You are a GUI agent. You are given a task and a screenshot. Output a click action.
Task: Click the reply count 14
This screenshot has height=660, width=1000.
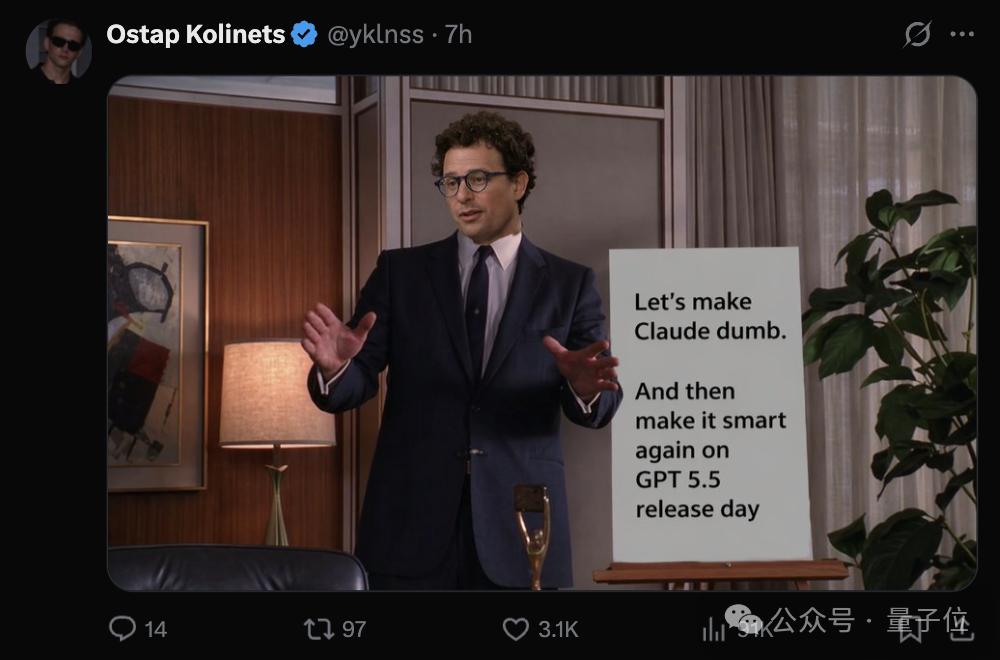coord(156,629)
